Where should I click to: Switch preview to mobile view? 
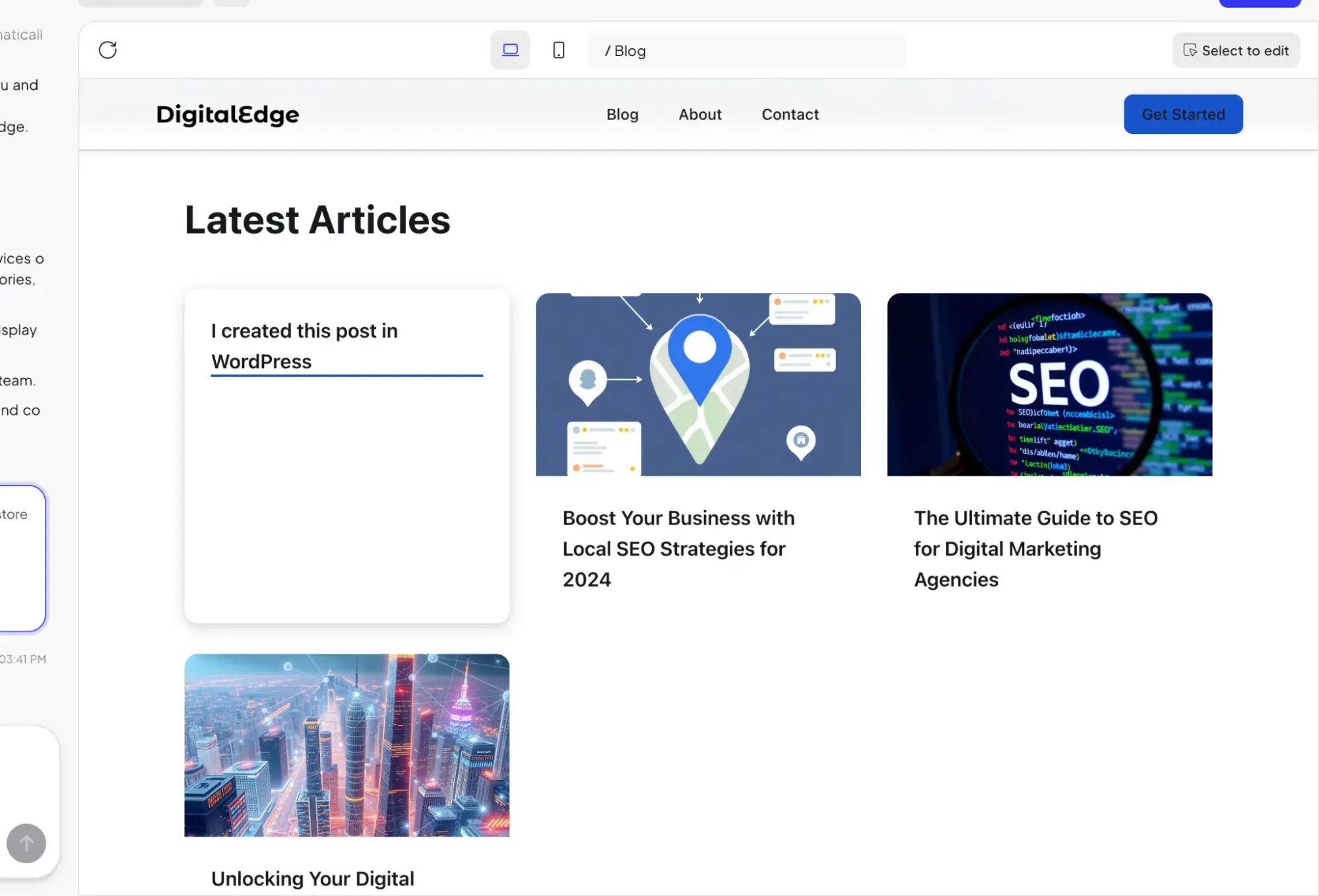click(x=558, y=49)
